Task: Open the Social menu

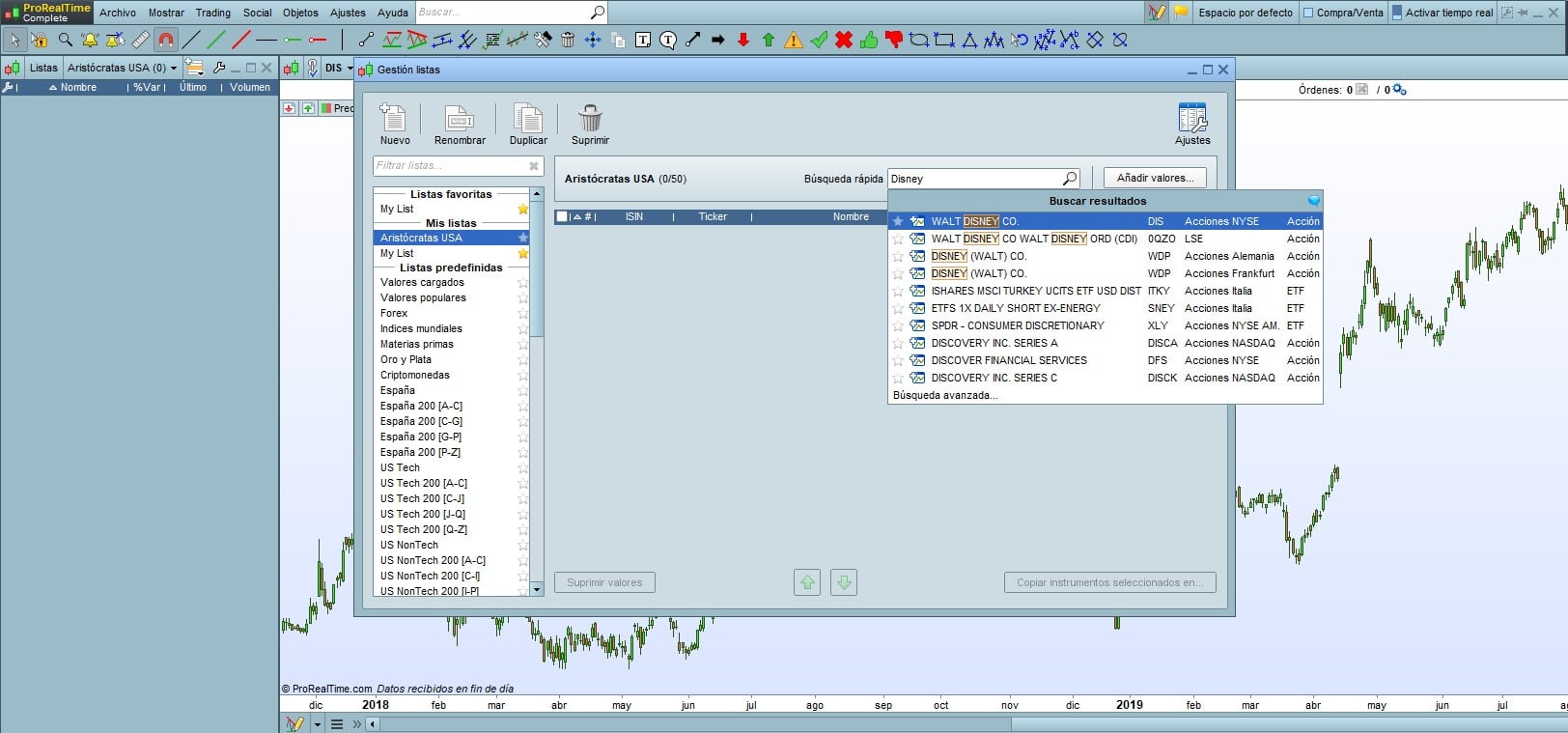Action: click(x=258, y=13)
